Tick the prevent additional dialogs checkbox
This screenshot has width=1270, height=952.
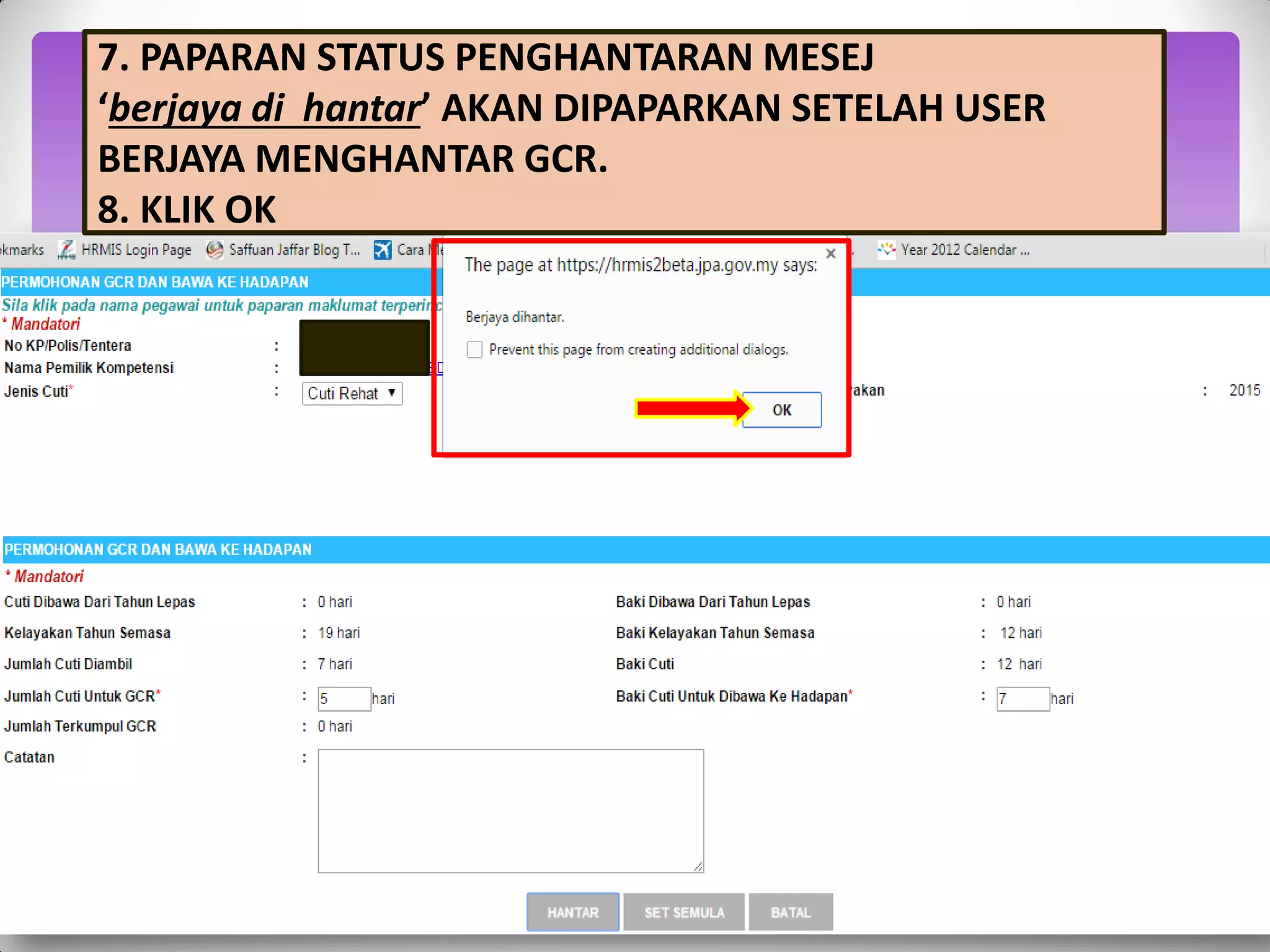pos(474,350)
